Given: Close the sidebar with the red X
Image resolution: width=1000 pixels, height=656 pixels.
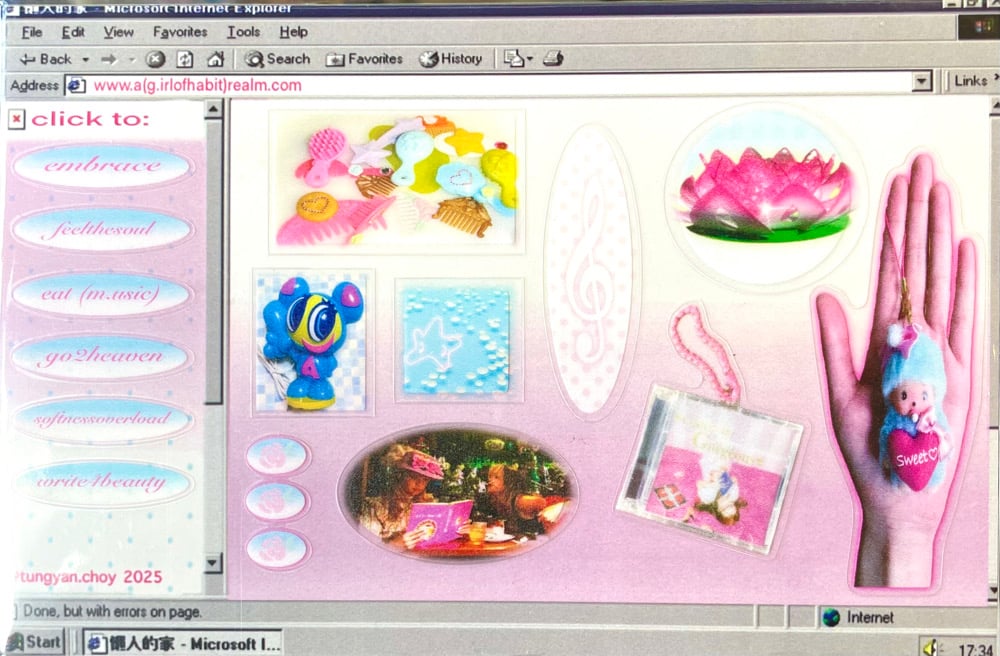Looking at the screenshot, I should 16,120.
